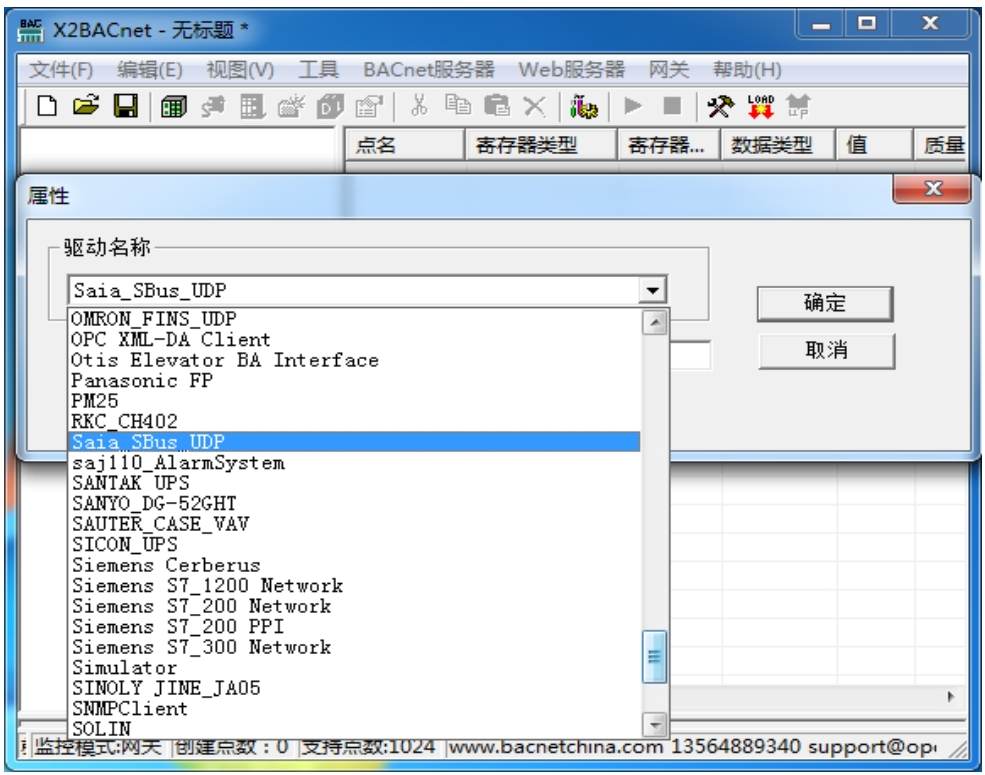Select Siemens Cerberus driver
The image size is (985, 775).
tap(354, 565)
